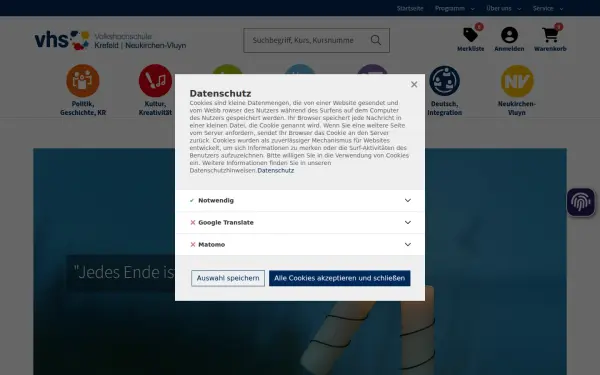Toggle the Google Translate cookie X mark

click(193, 223)
